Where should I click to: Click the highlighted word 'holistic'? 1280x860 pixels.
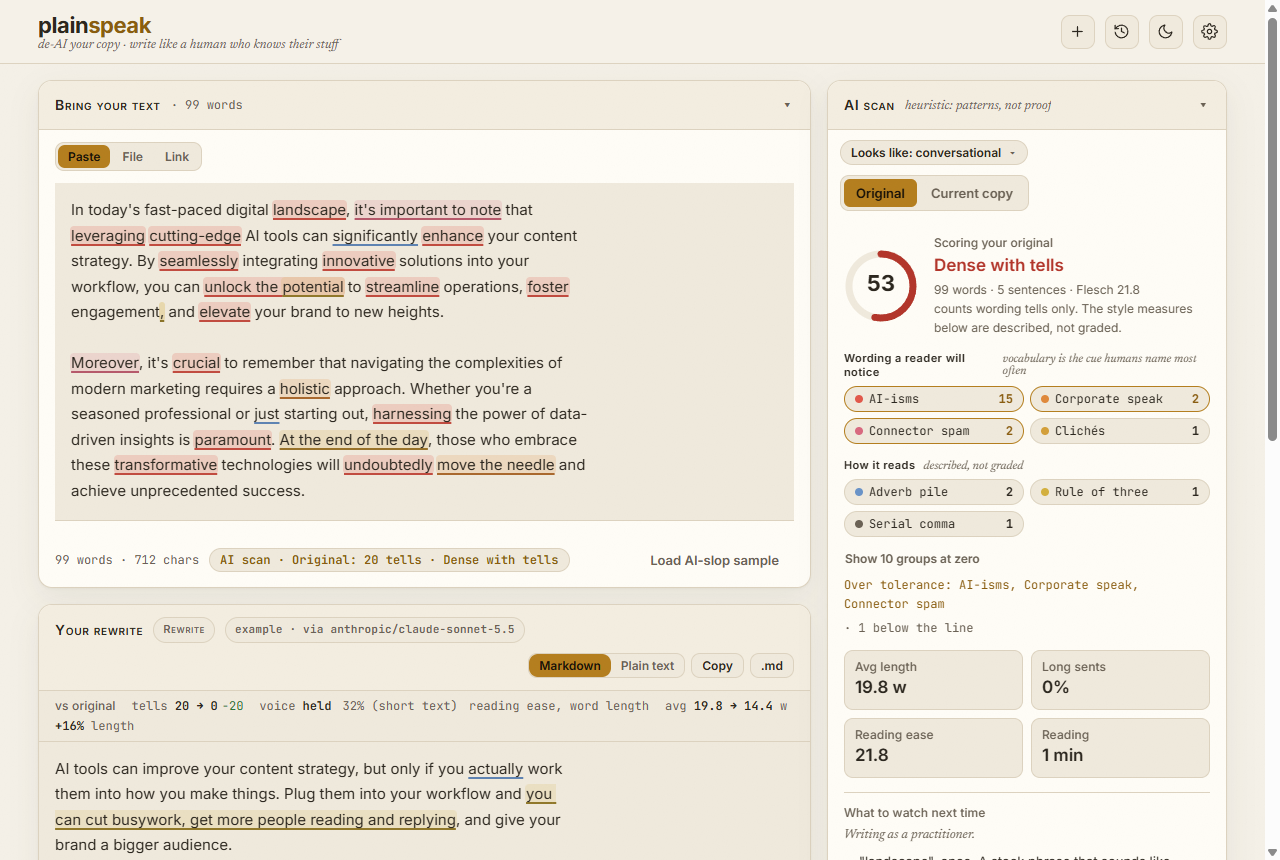click(305, 389)
